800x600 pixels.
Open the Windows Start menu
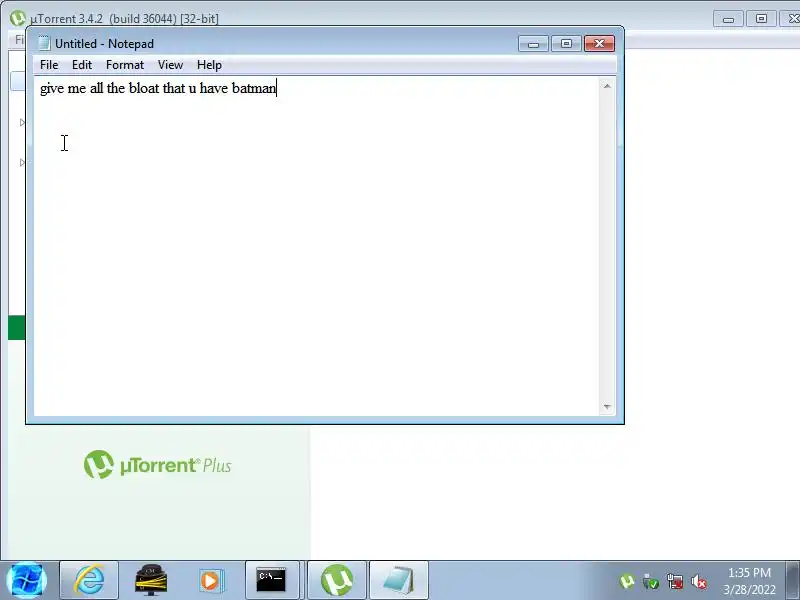pyautogui.click(x=27, y=580)
